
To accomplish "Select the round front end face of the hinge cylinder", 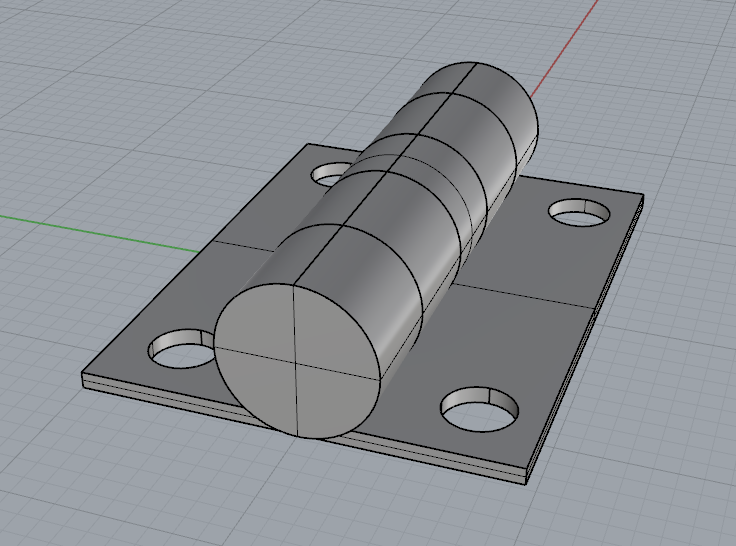I will [x=297, y=361].
